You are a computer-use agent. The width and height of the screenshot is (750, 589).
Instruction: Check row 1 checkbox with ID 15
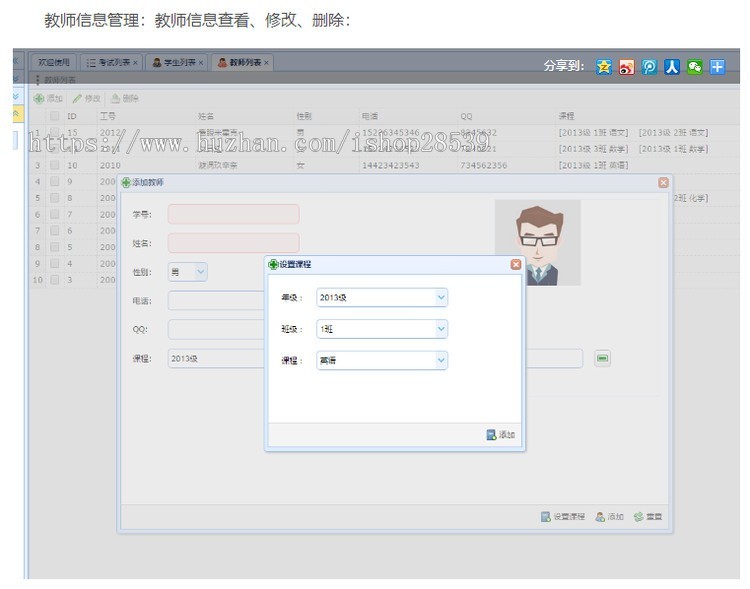pos(55,132)
